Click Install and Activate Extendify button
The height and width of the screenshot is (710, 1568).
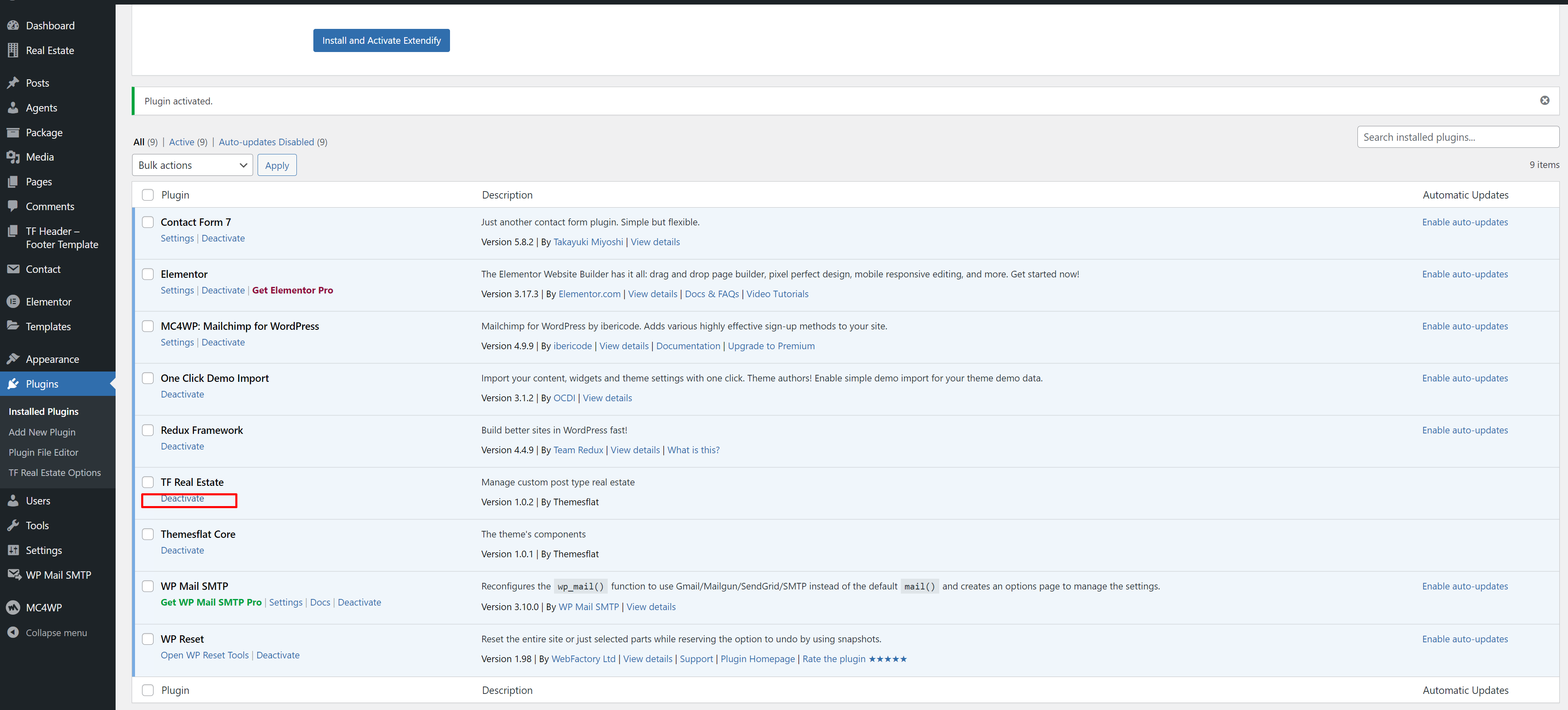381,41
